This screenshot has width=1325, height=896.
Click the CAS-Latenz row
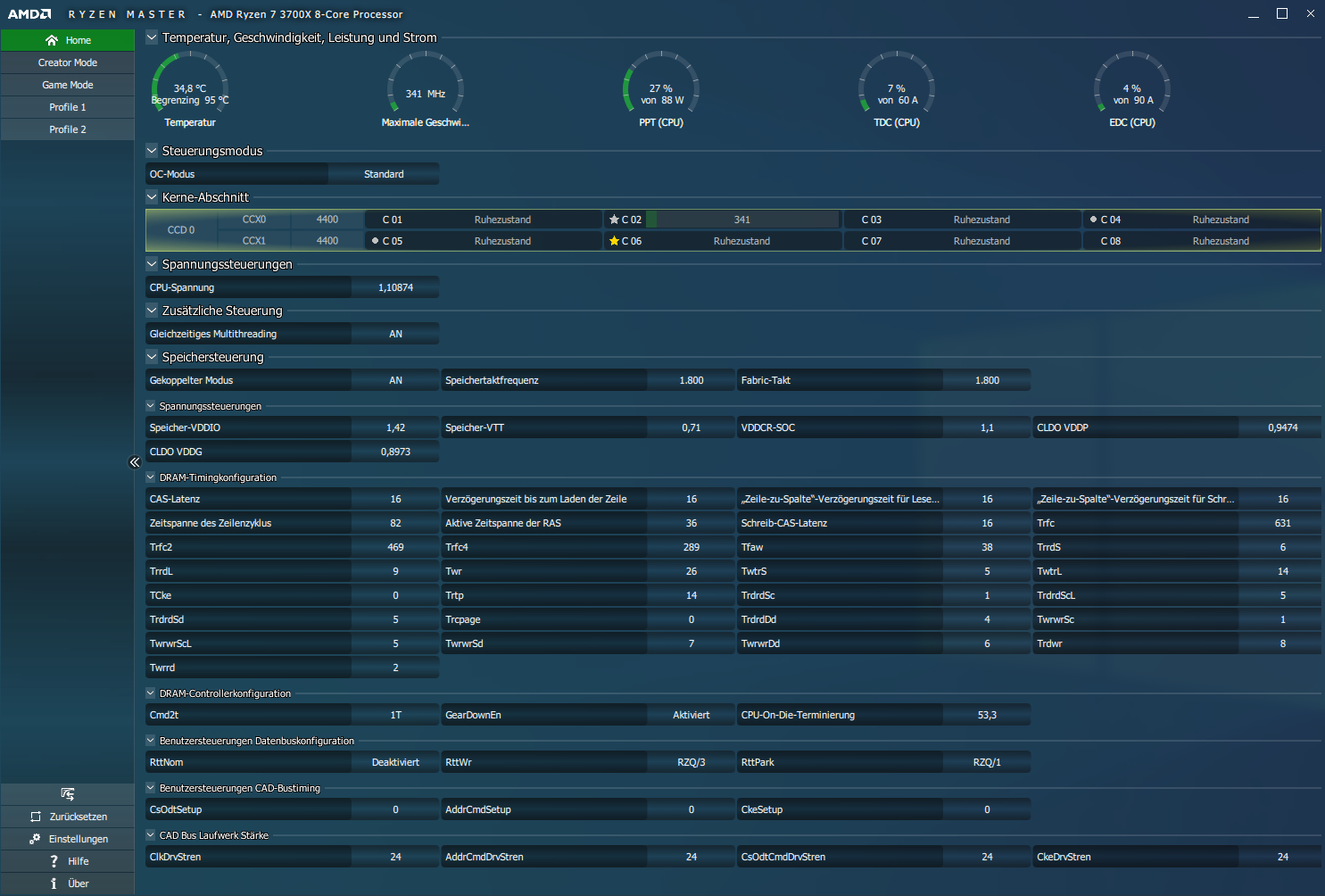click(x=293, y=499)
